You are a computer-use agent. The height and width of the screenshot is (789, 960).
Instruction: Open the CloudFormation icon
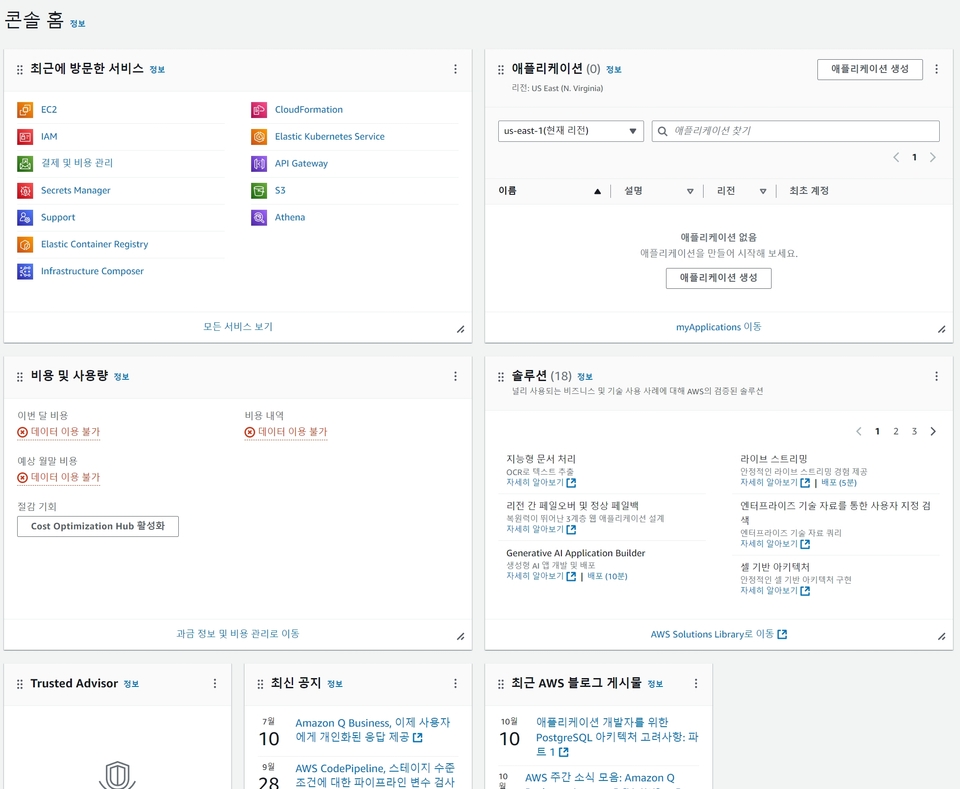tap(259, 110)
